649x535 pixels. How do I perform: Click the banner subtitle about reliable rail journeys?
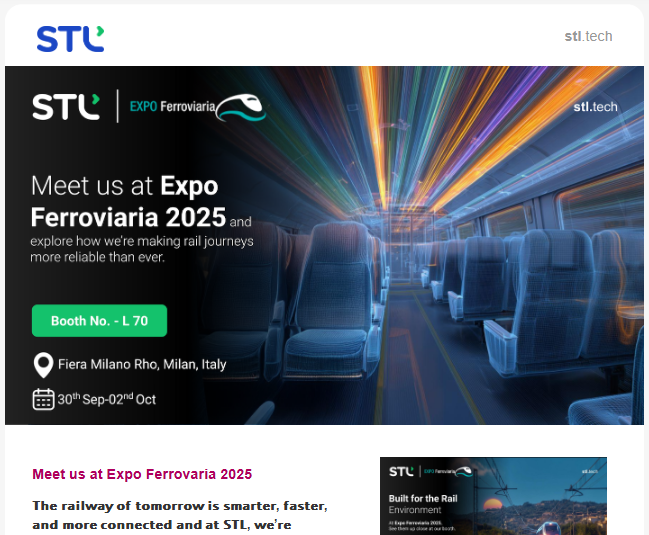142,248
